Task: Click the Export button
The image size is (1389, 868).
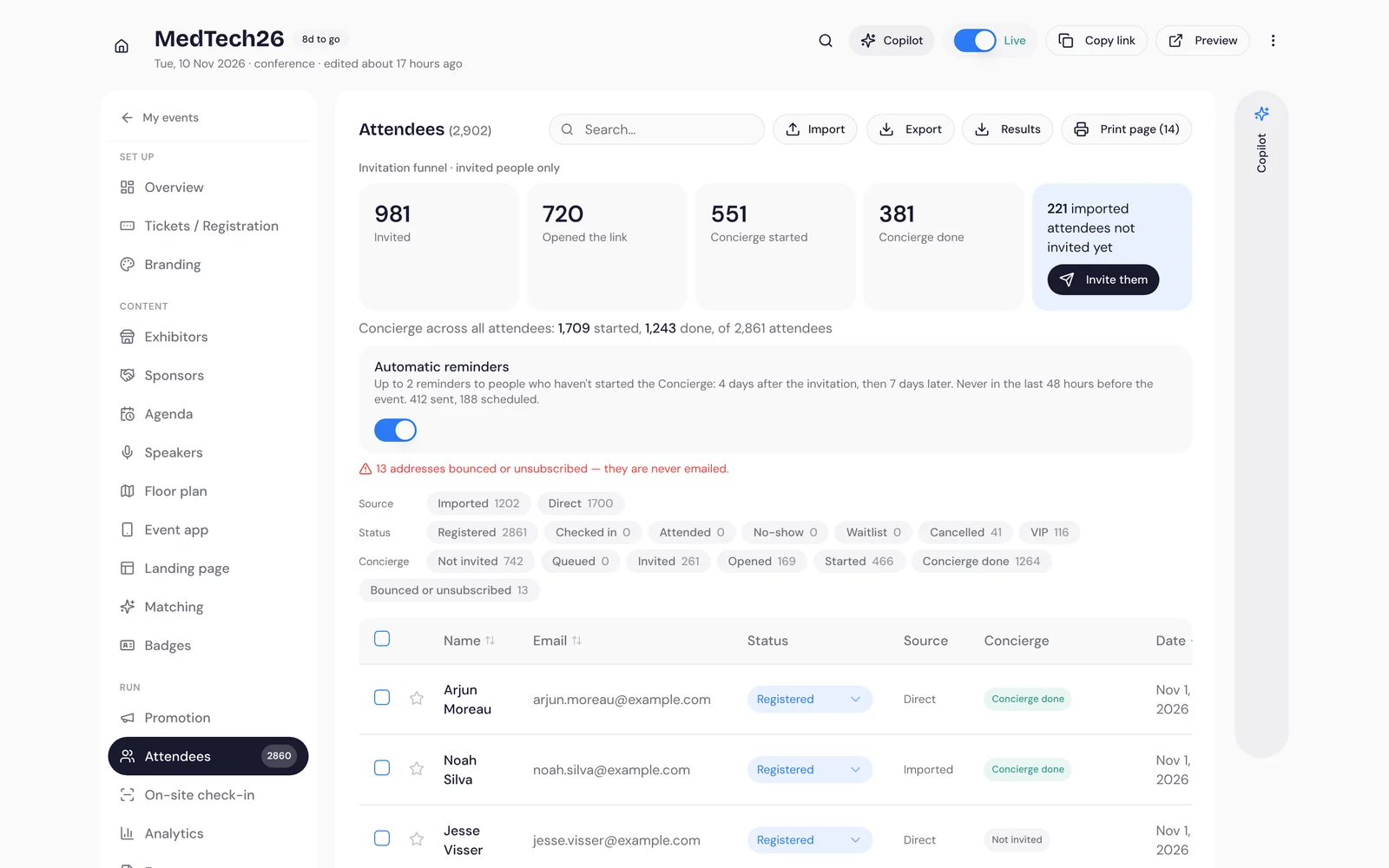Action: coord(911,129)
